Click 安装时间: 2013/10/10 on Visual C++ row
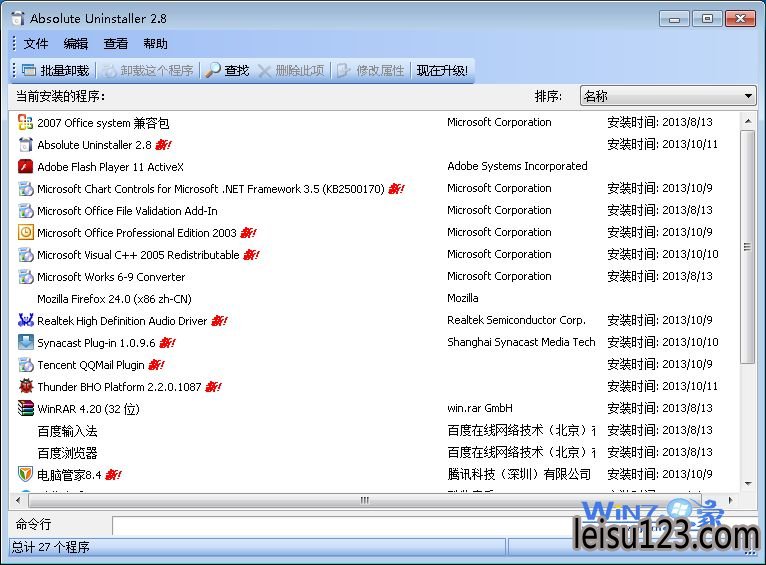 pos(663,254)
